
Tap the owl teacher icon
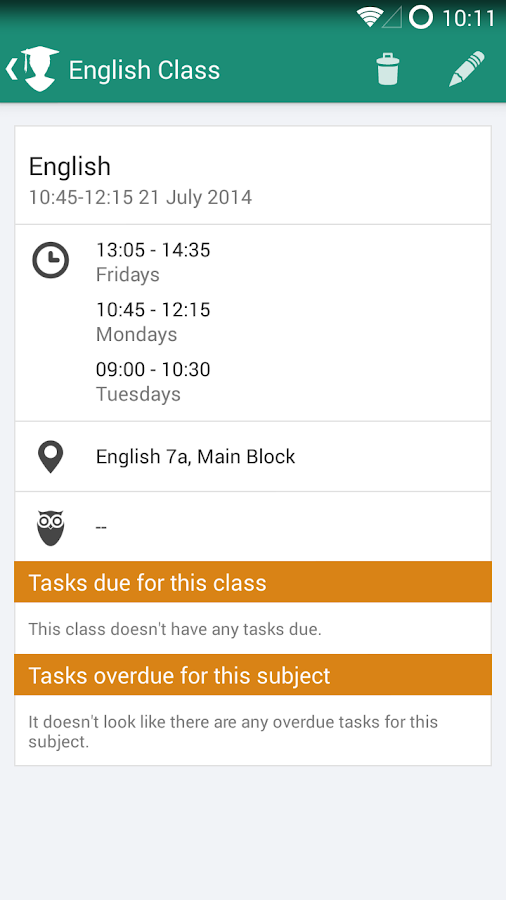click(50, 528)
